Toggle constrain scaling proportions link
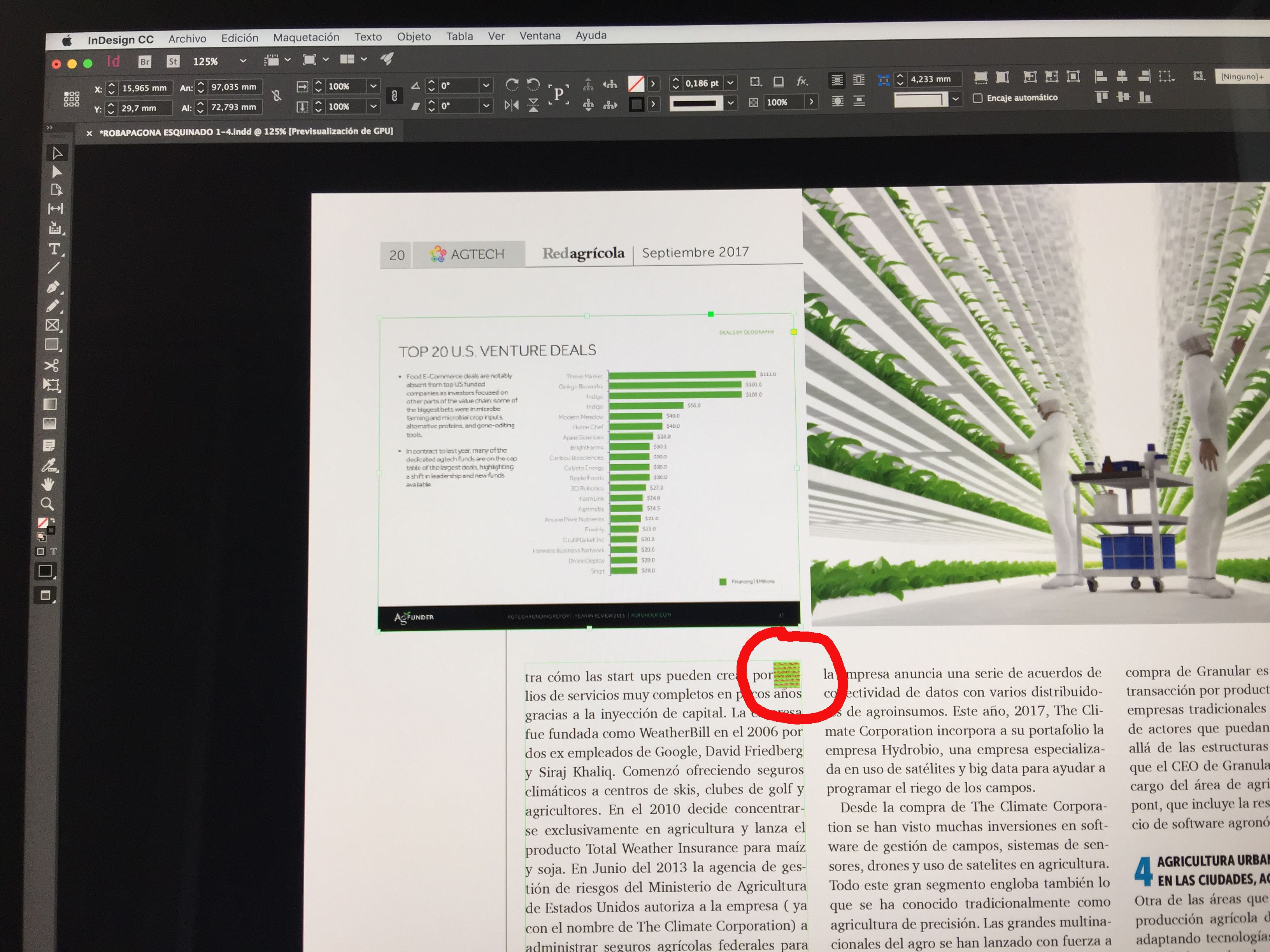The width and height of the screenshot is (1270, 952). point(394,95)
